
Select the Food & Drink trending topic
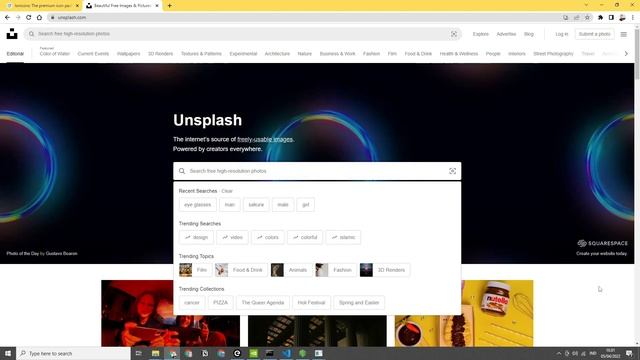tap(241, 270)
